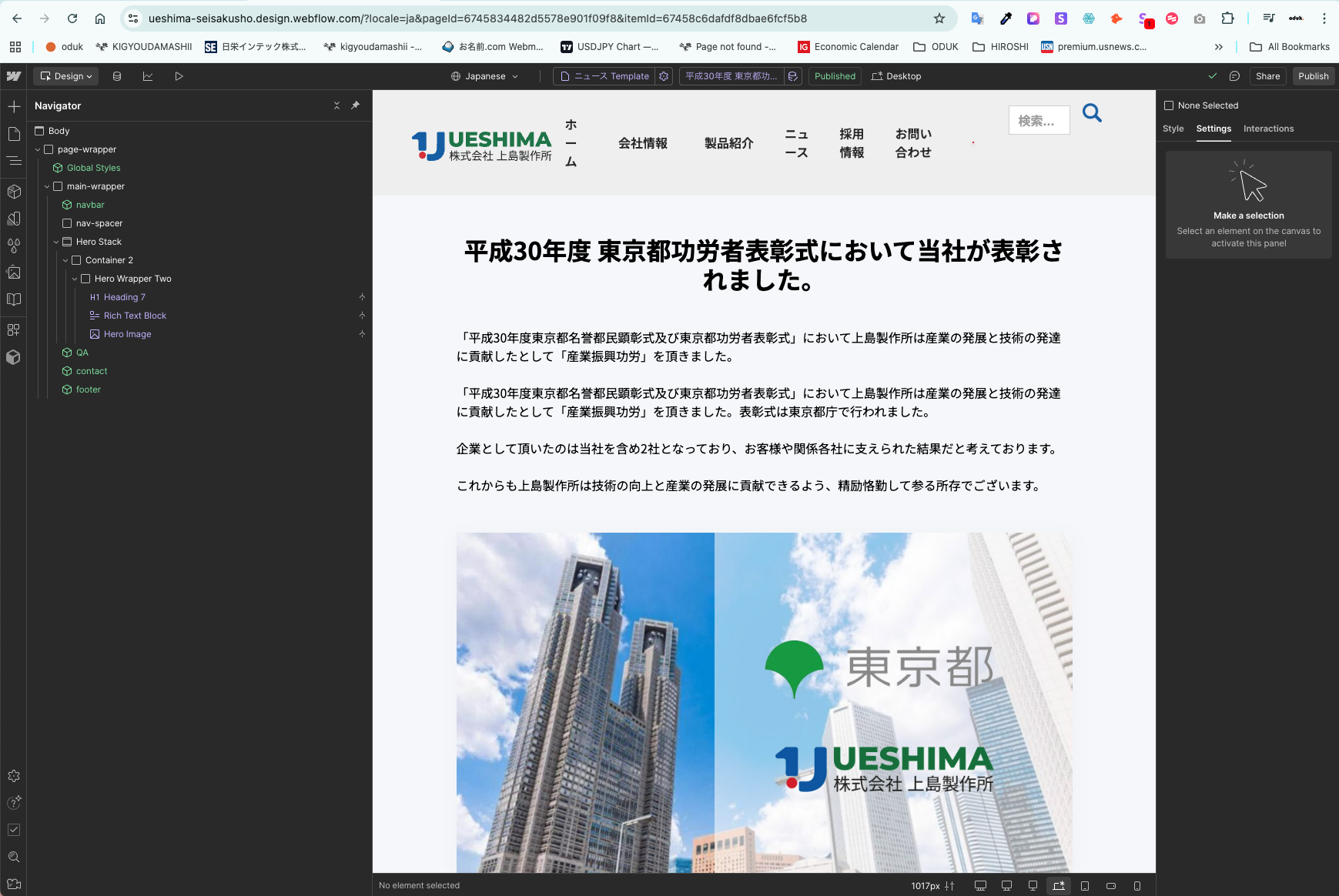
Task: Switch to the third desktop breakpoint
Action: [1033, 885]
